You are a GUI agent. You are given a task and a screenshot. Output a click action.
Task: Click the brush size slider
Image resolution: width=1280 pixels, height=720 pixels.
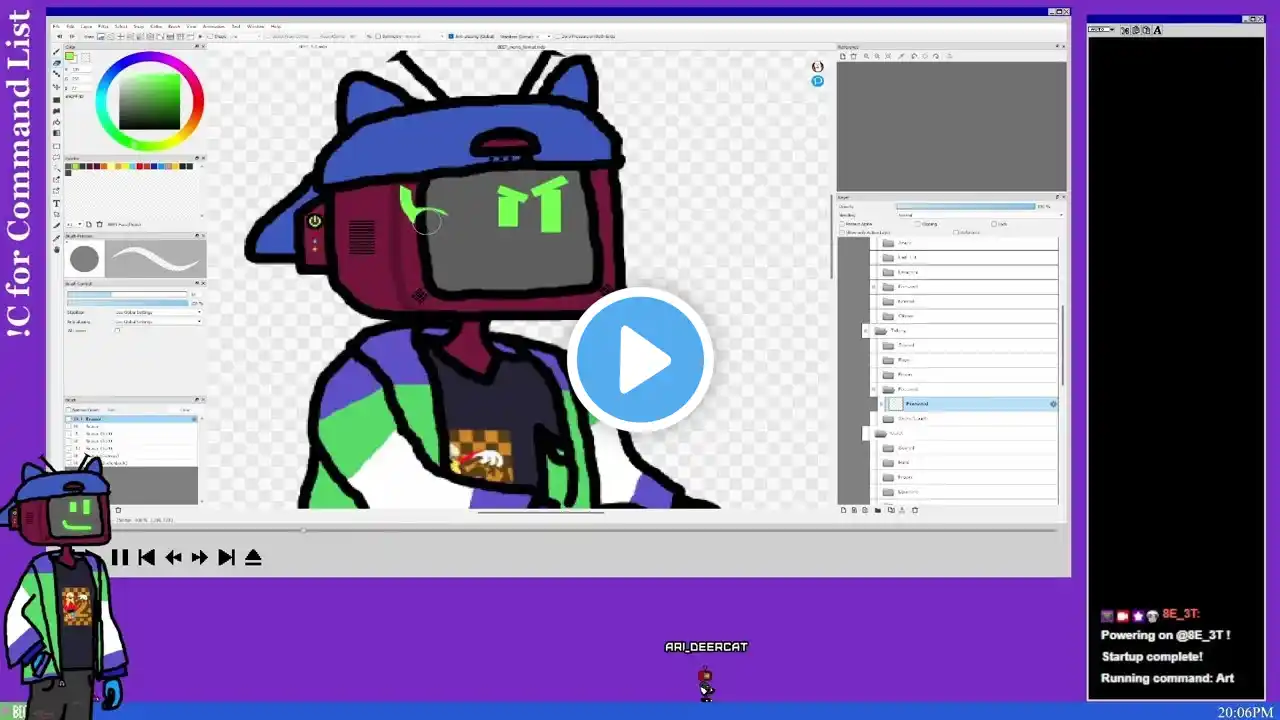pyautogui.click(x=127, y=294)
